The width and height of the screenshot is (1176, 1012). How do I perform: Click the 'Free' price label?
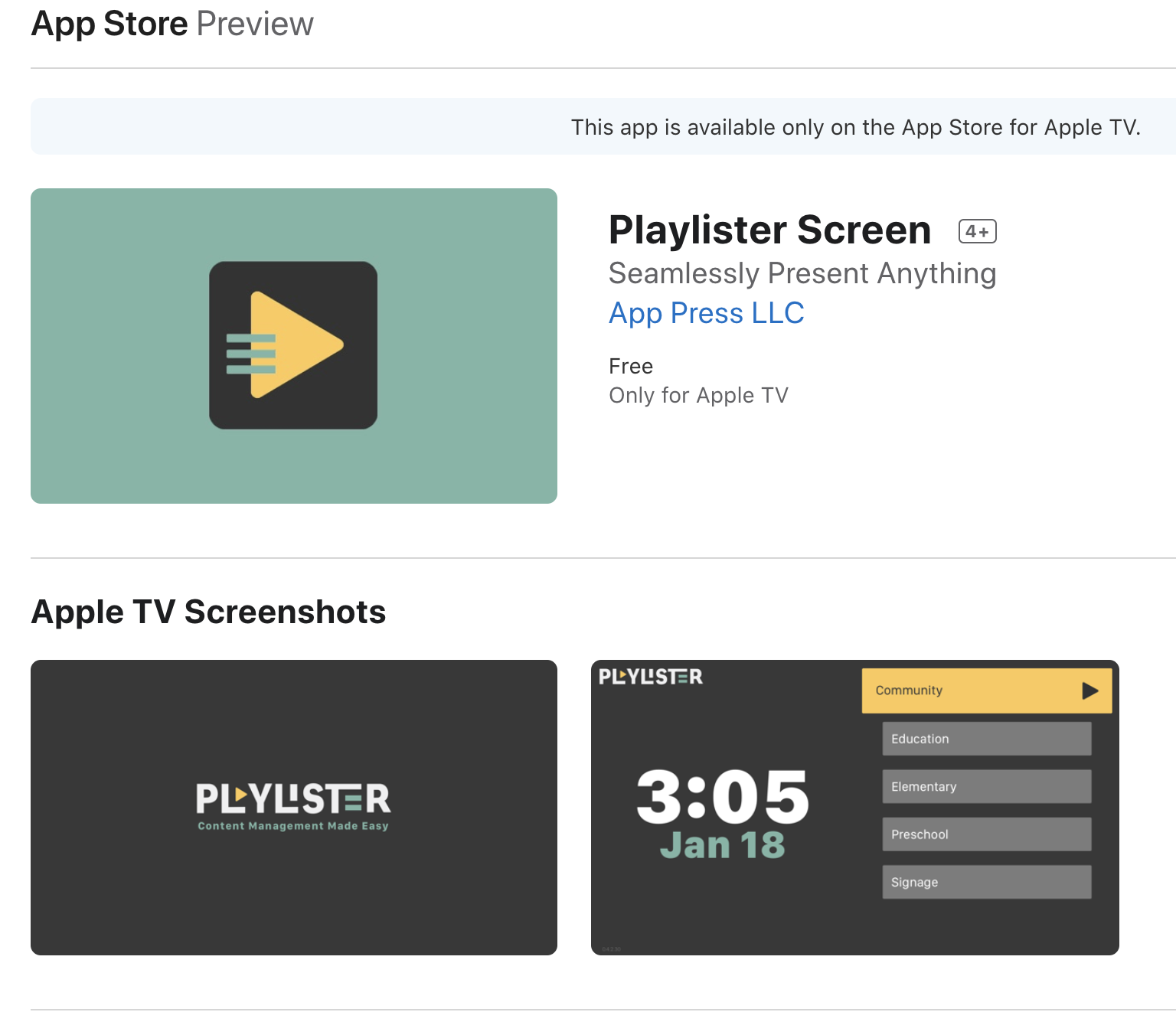pyautogui.click(x=631, y=366)
